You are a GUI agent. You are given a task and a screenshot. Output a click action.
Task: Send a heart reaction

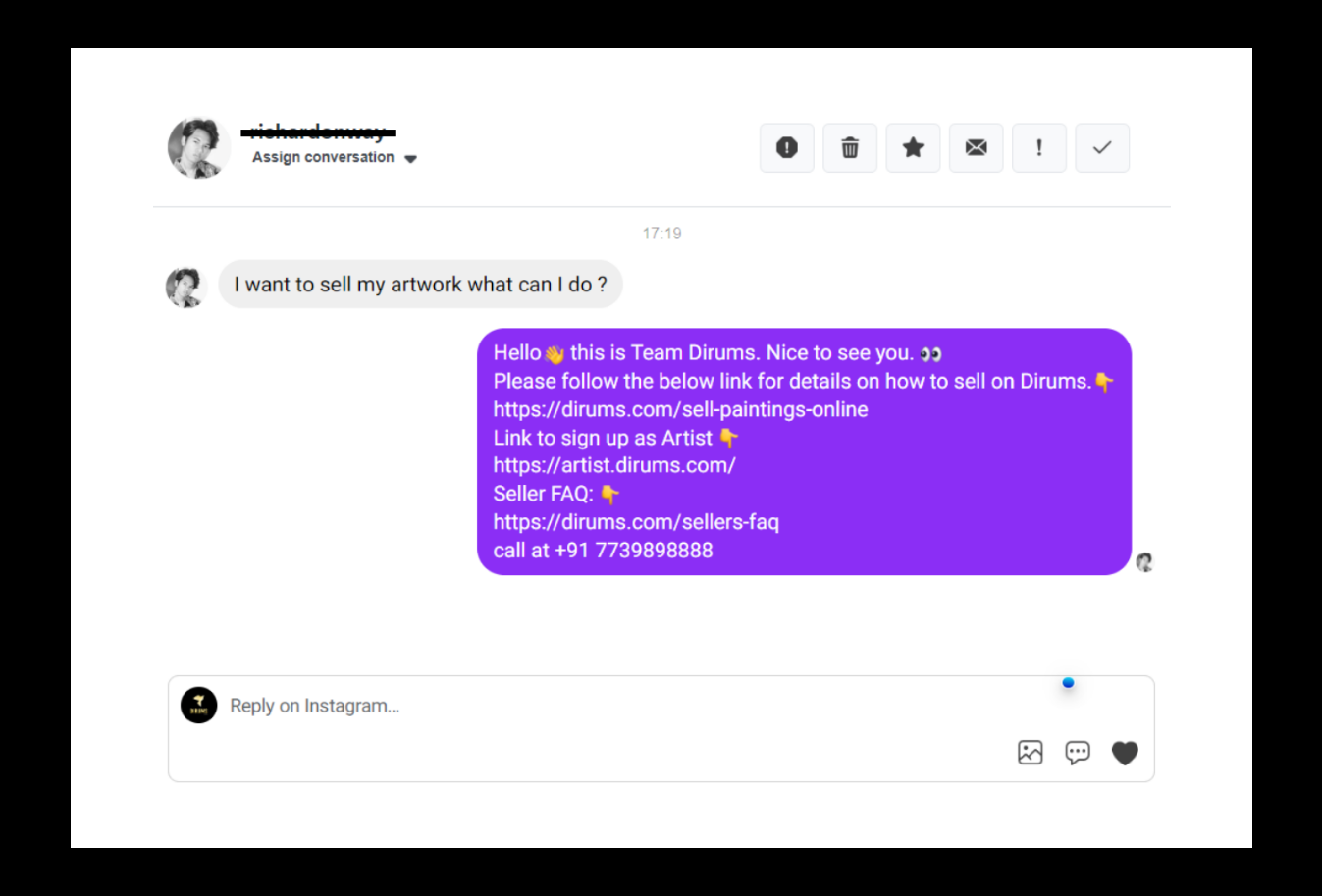point(1125,753)
